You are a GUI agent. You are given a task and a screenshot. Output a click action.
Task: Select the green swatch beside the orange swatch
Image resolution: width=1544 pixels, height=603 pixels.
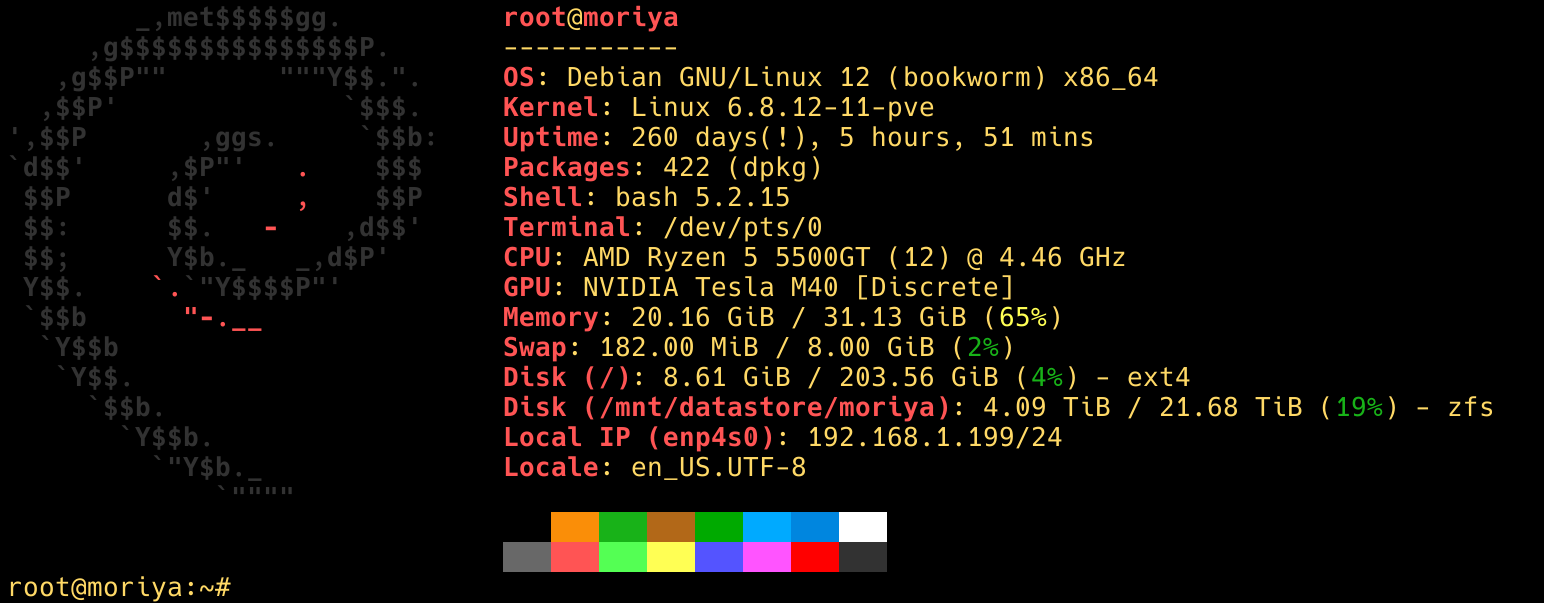pyautogui.click(x=623, y=527)
